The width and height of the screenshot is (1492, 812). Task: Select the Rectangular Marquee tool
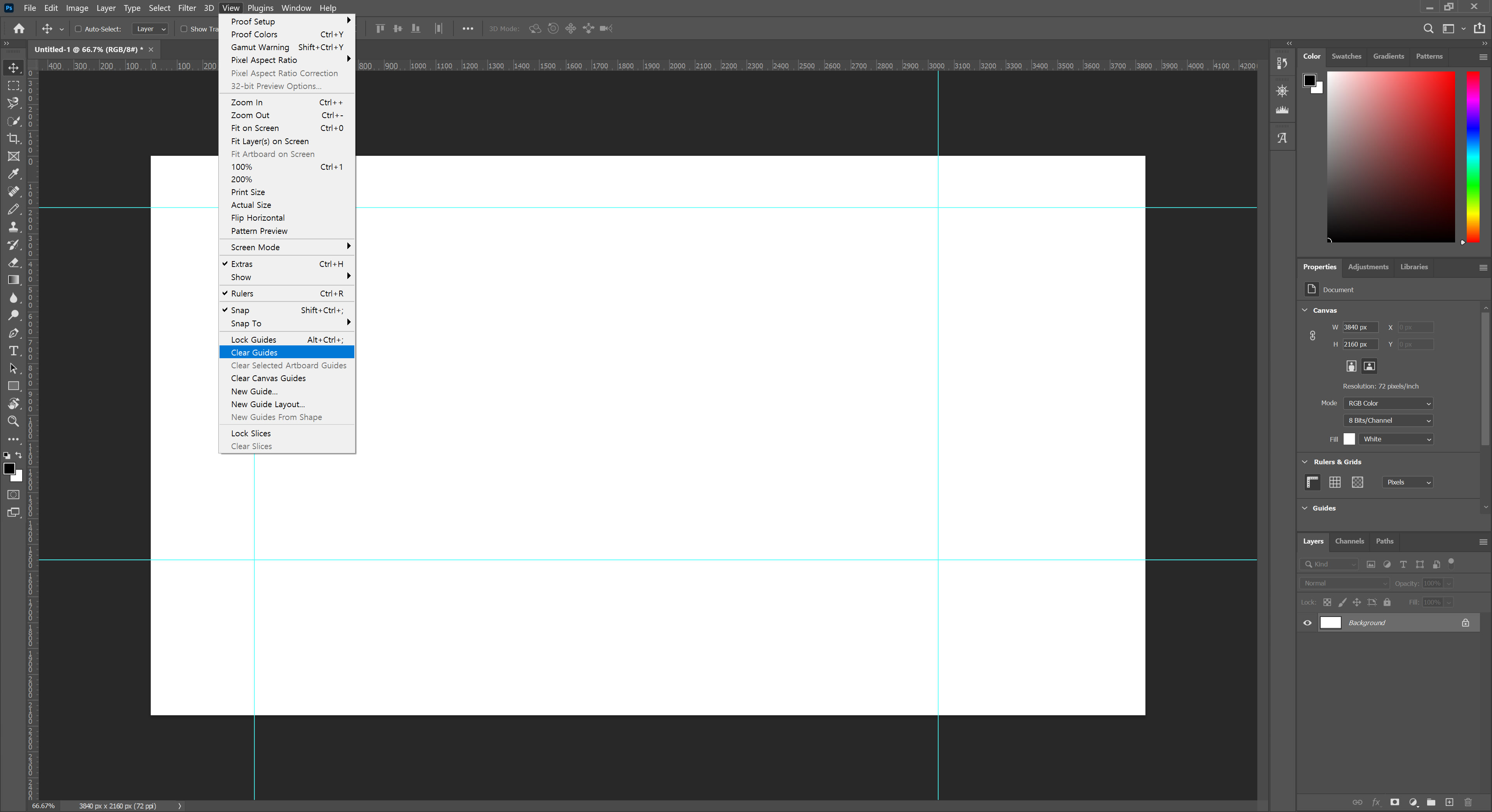point(13,86)
